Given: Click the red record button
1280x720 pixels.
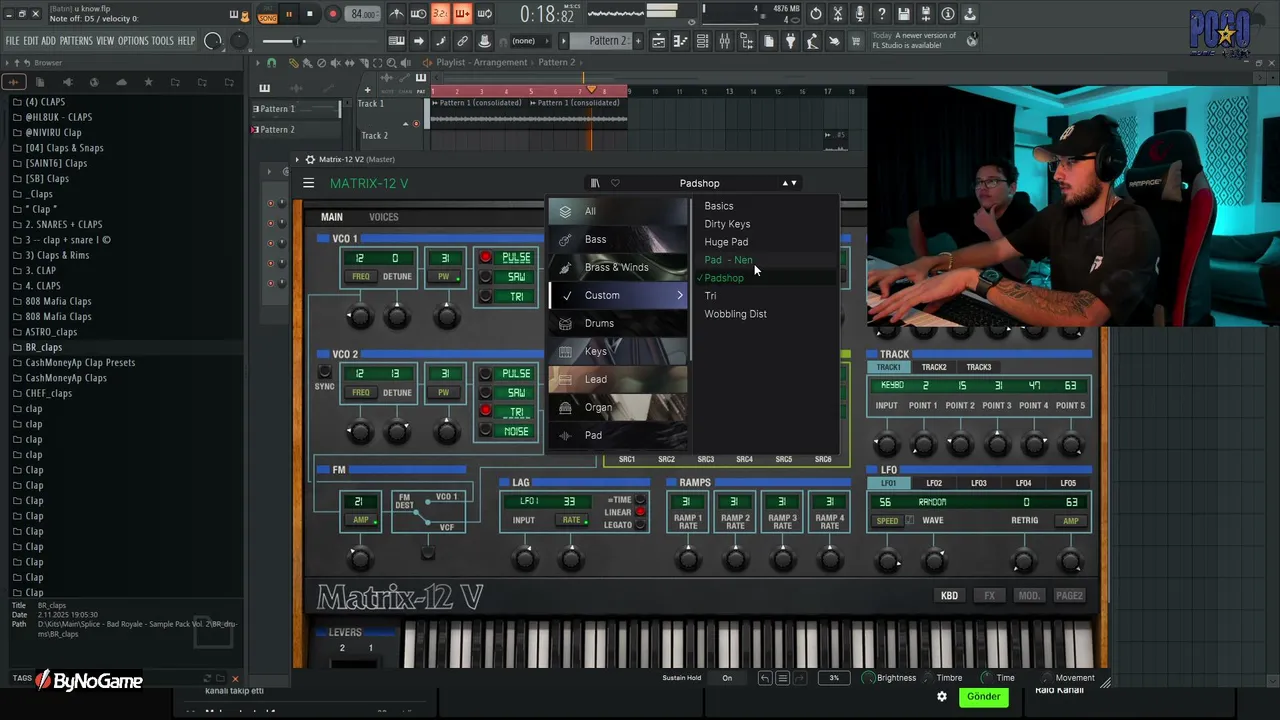Looking at the screenshot, I should point(333,14).
